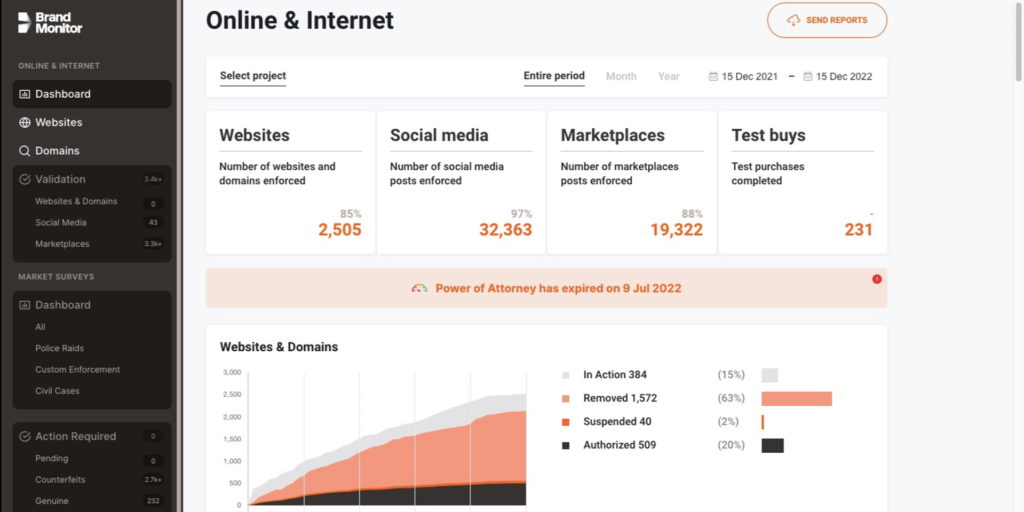This screenshot has width=1024, height=512.
Task: Open the Dashboard under Online & Internet
Action: click(92, 94)
